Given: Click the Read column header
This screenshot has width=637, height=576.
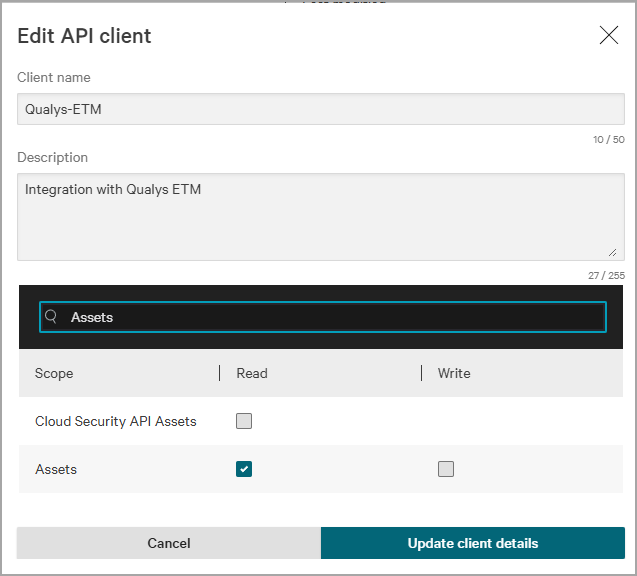Looking at the screenshot, I should pos(252,373).
